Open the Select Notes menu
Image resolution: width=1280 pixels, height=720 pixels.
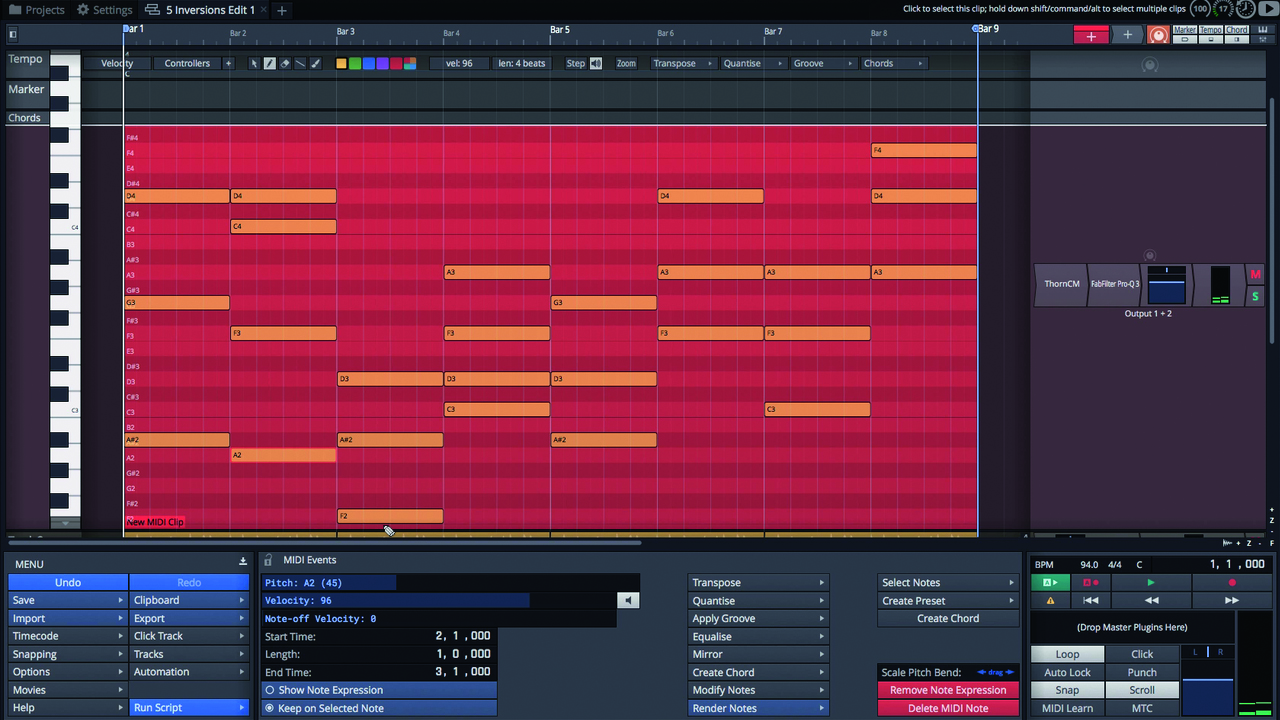[948, 582]
